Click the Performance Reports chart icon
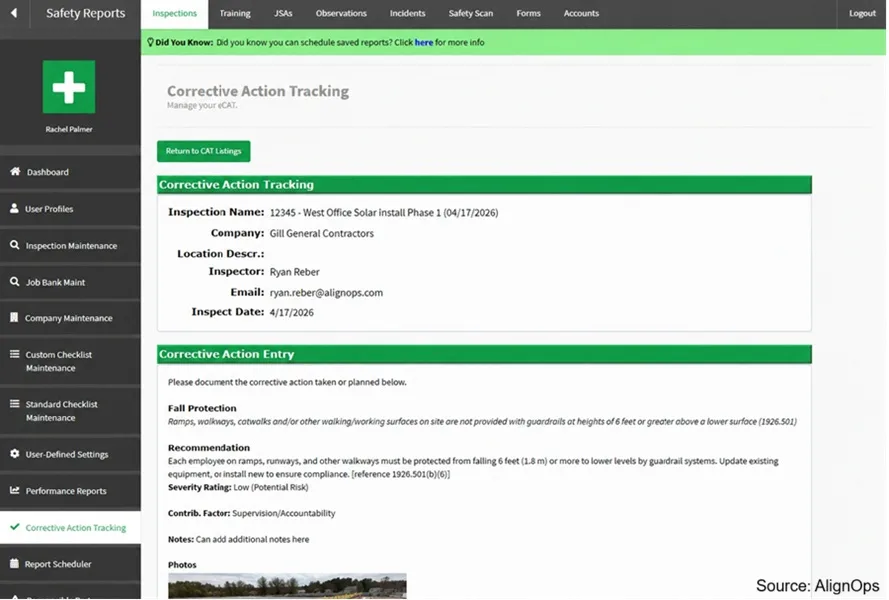The height and width of the screenshot is (600, 889). point(15,490)
